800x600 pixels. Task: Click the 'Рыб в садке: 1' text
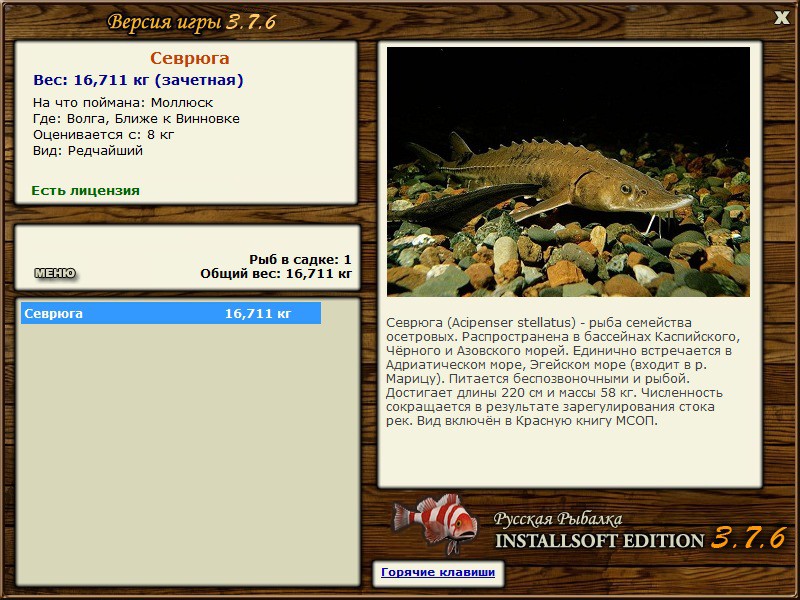tap(300, 260)
